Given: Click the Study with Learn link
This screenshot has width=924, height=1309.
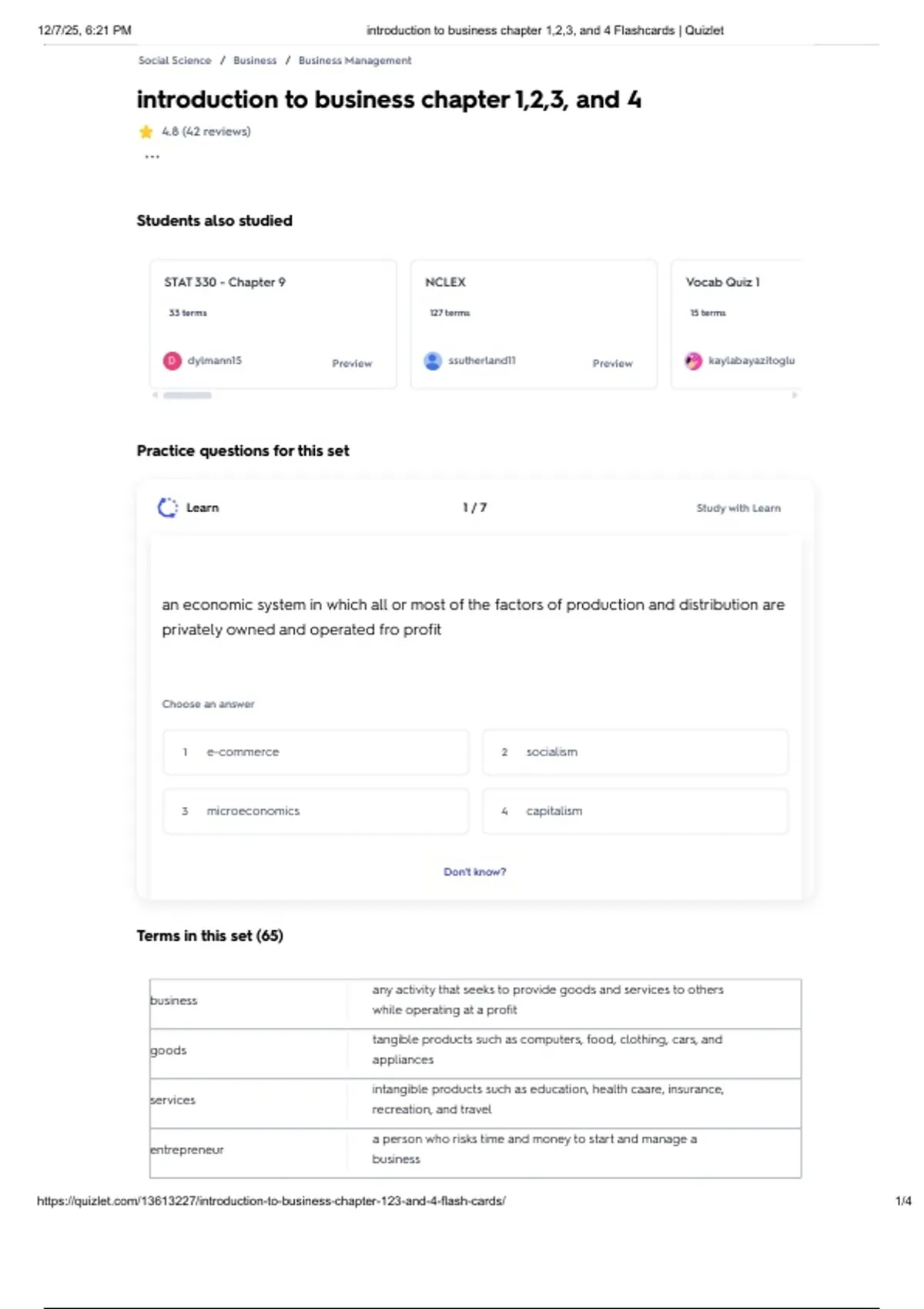Looking at the screenshot, I should point(738,508).
